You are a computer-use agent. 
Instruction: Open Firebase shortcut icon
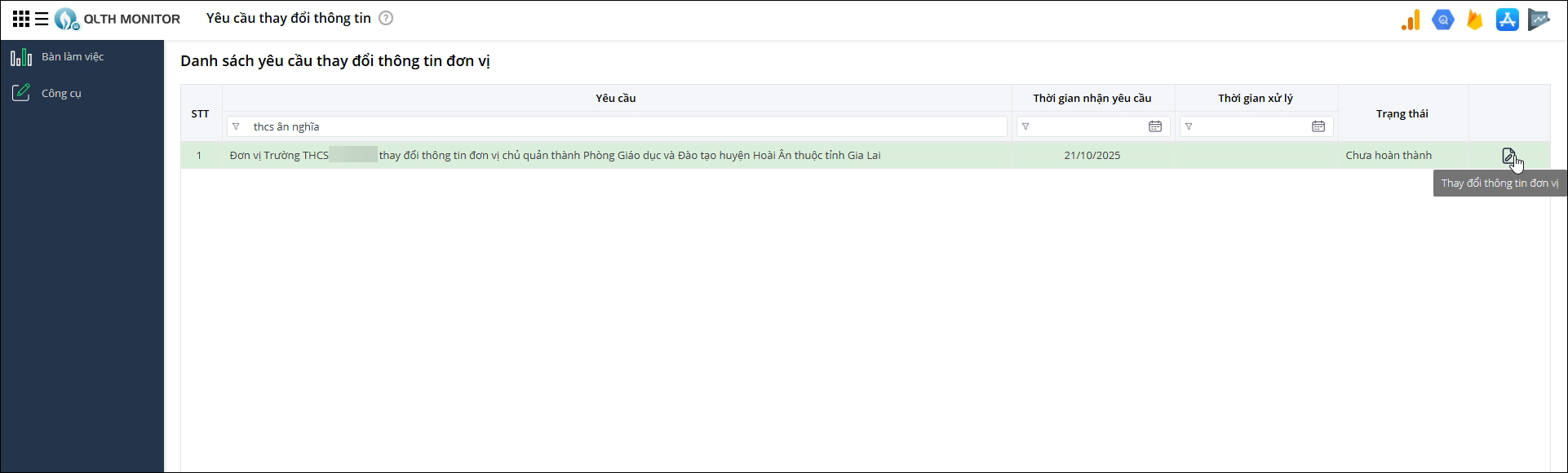tap(1474, 20)
